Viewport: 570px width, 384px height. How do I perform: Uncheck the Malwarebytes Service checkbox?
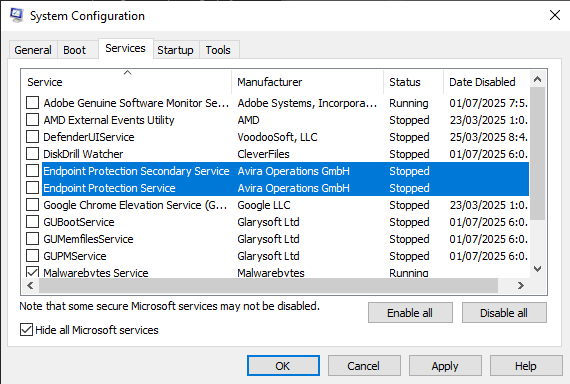click(x=32, y=272)
